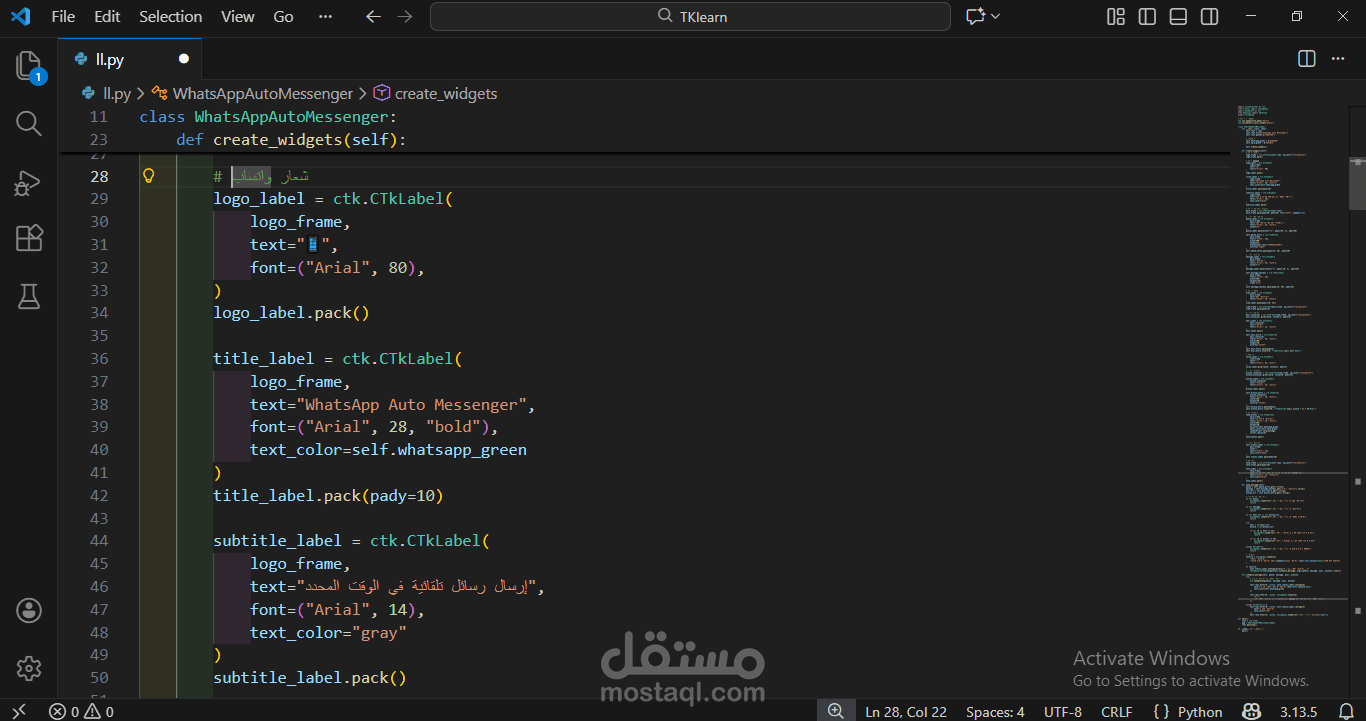The height and width of the screenshot is (721, 1366).
Task: Open the Go menu
Action: pos(284,16)
